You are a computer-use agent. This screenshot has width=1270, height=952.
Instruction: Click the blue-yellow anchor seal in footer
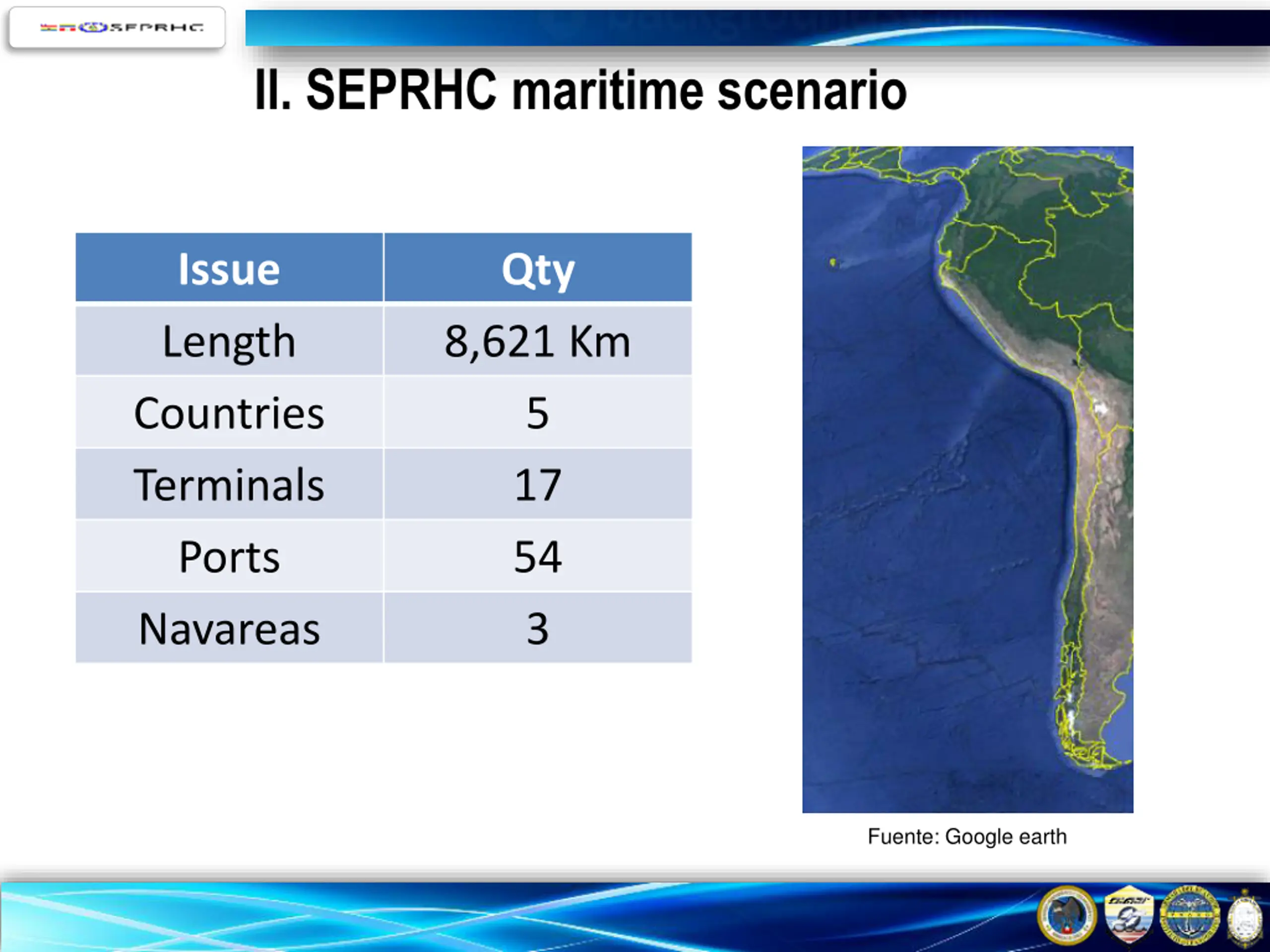(1189, 916)
